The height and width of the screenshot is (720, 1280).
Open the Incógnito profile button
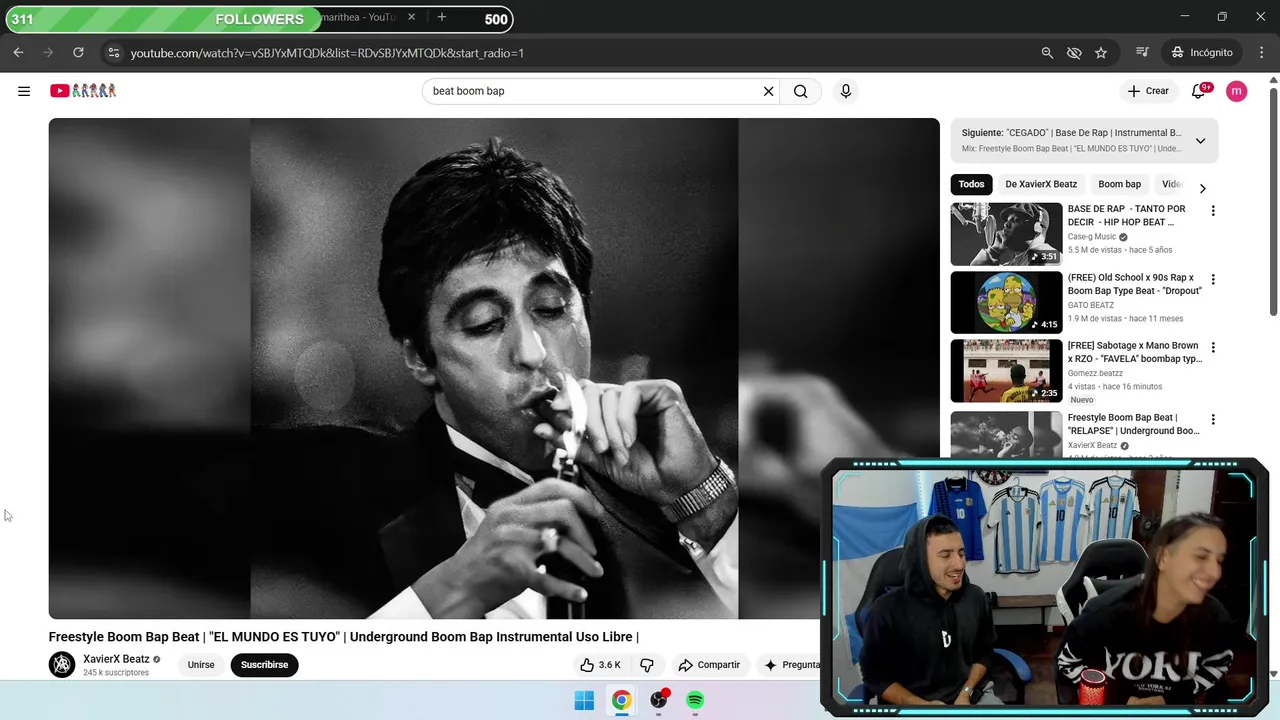[x=1203, y=52]
